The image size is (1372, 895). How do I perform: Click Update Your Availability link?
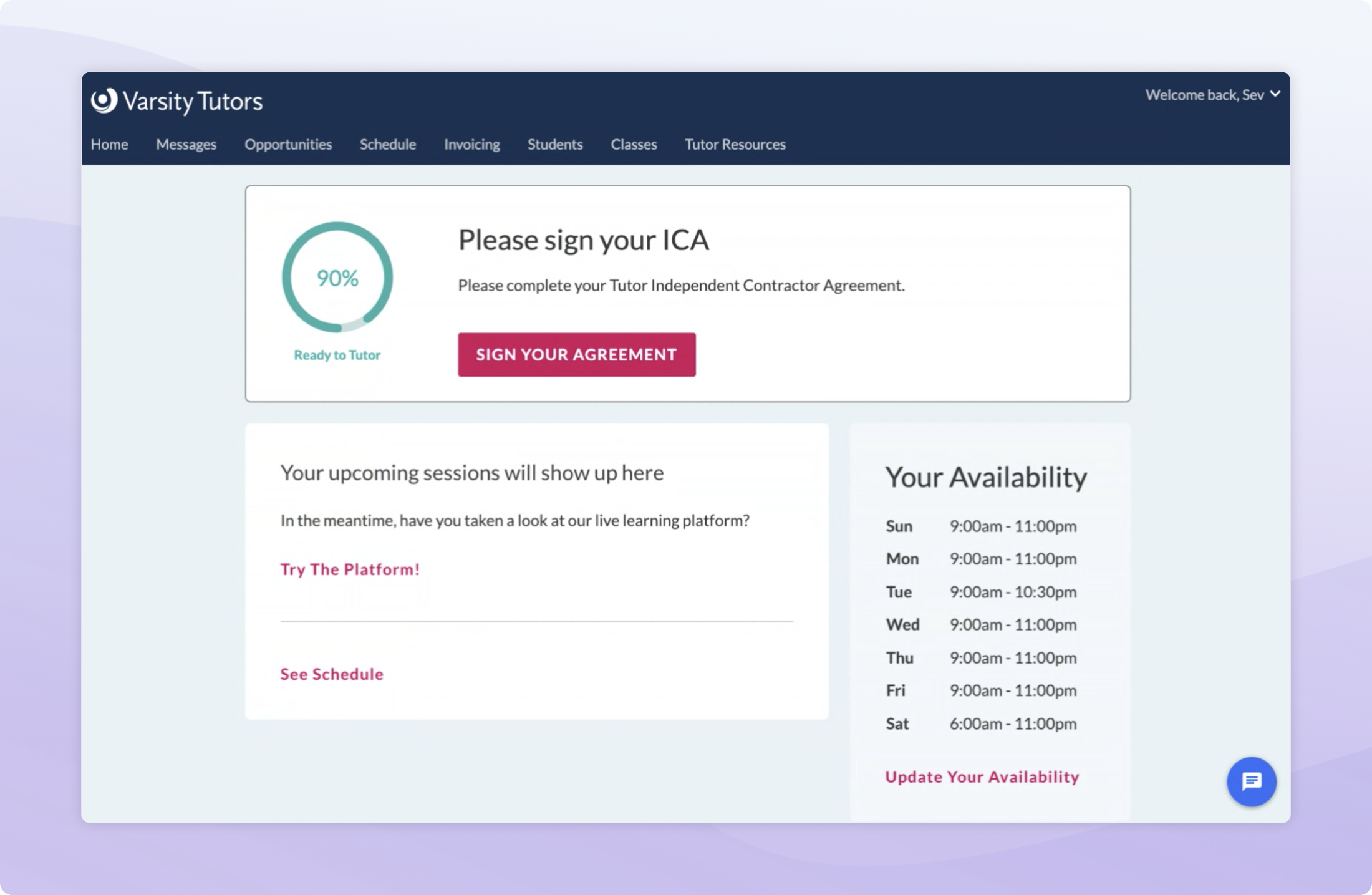point(982,777)
